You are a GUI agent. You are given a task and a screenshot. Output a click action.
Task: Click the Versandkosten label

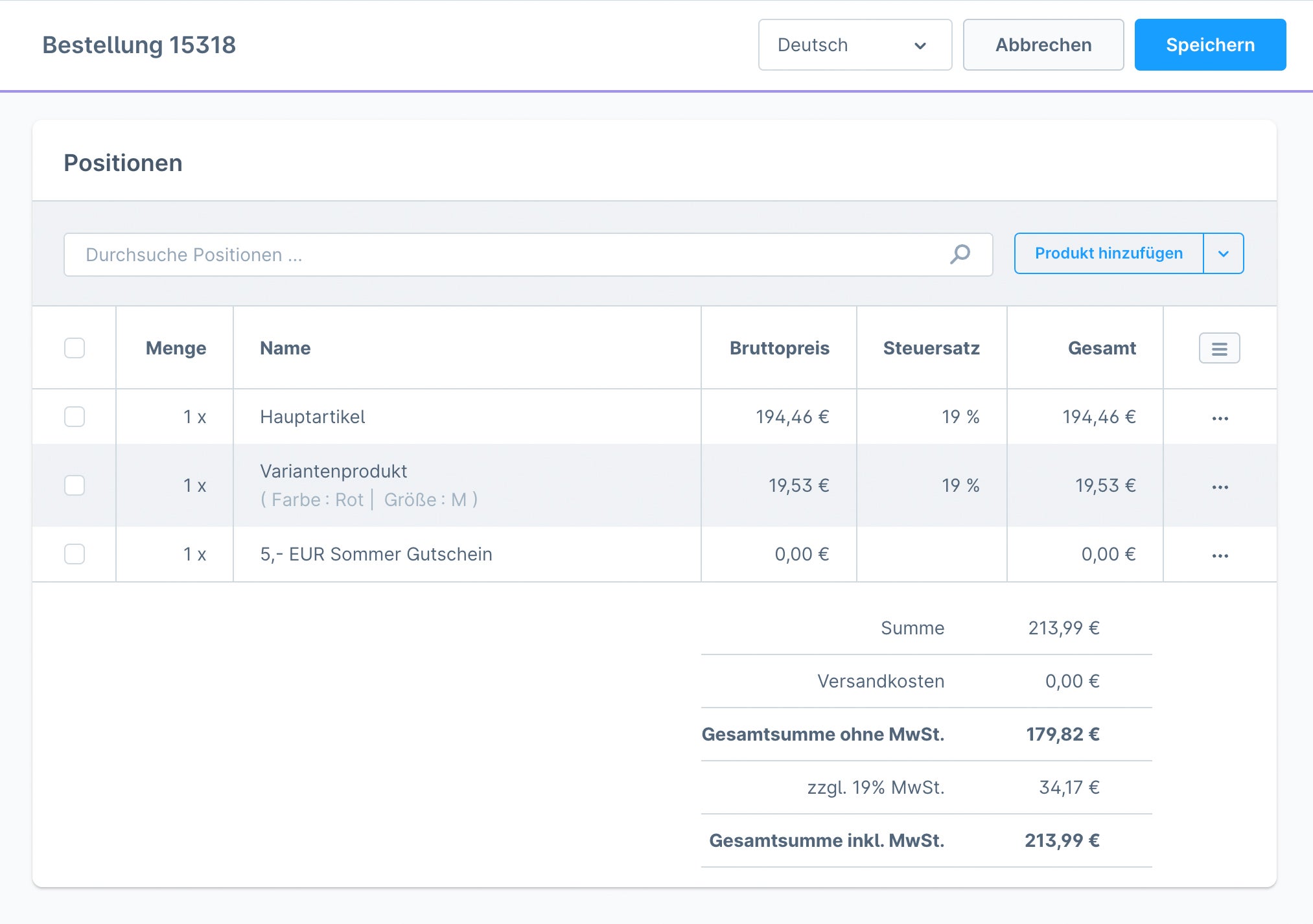point(881,681)
